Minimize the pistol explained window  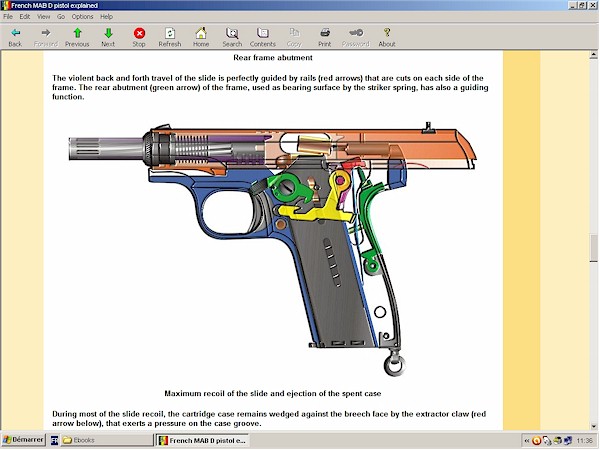pyautogui.click(x=573, y=5)
